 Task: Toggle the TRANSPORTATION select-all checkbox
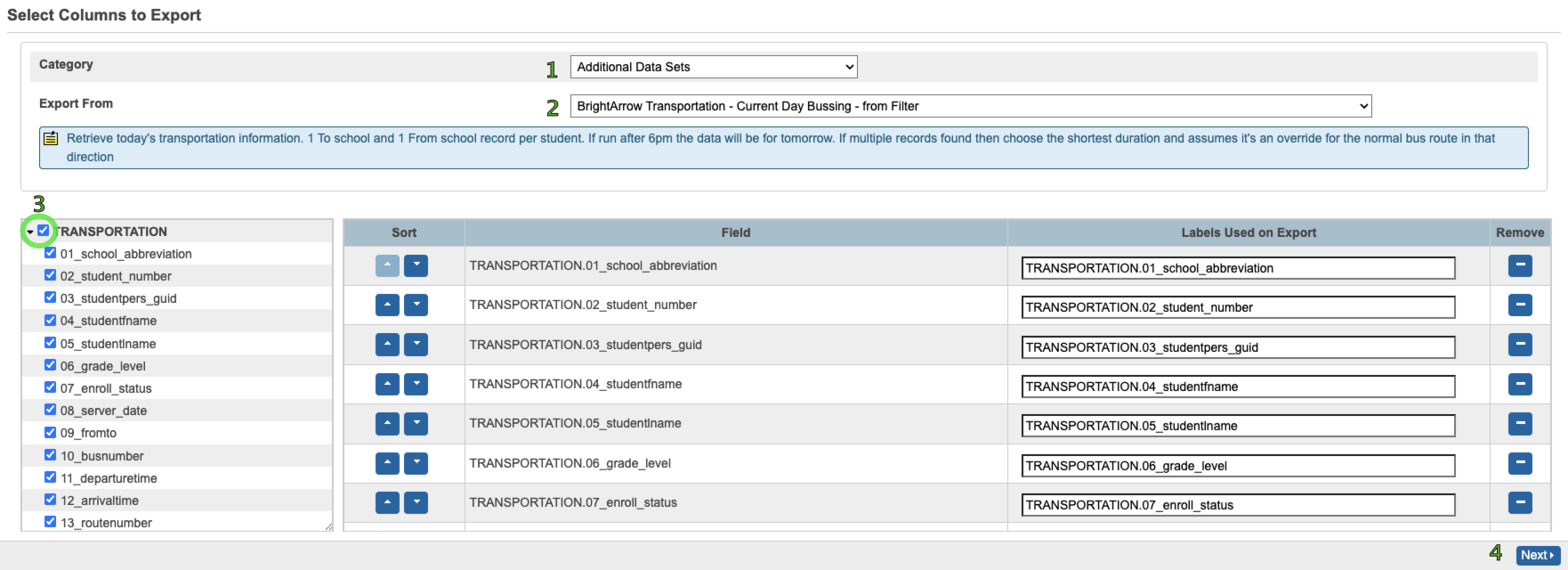tap(44, 231)
